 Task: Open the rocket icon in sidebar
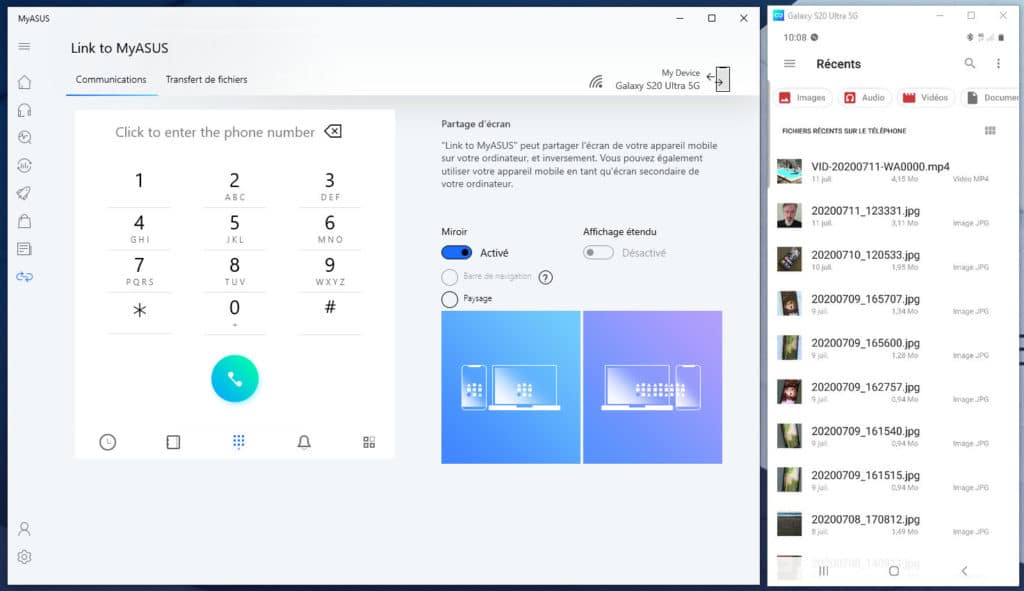pyautogui.click(x=24, y=193)
